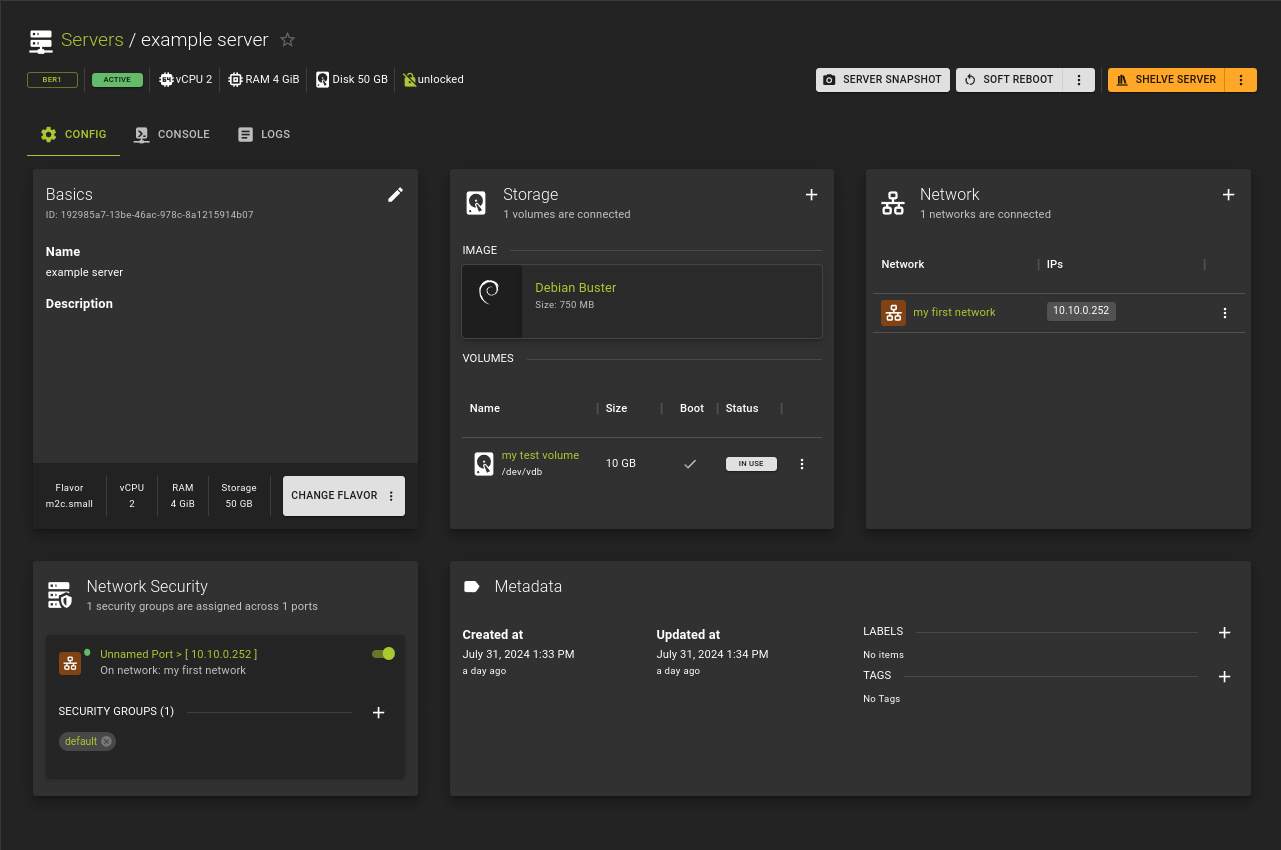
Task: Open the my test volume link
Action: 540,455
